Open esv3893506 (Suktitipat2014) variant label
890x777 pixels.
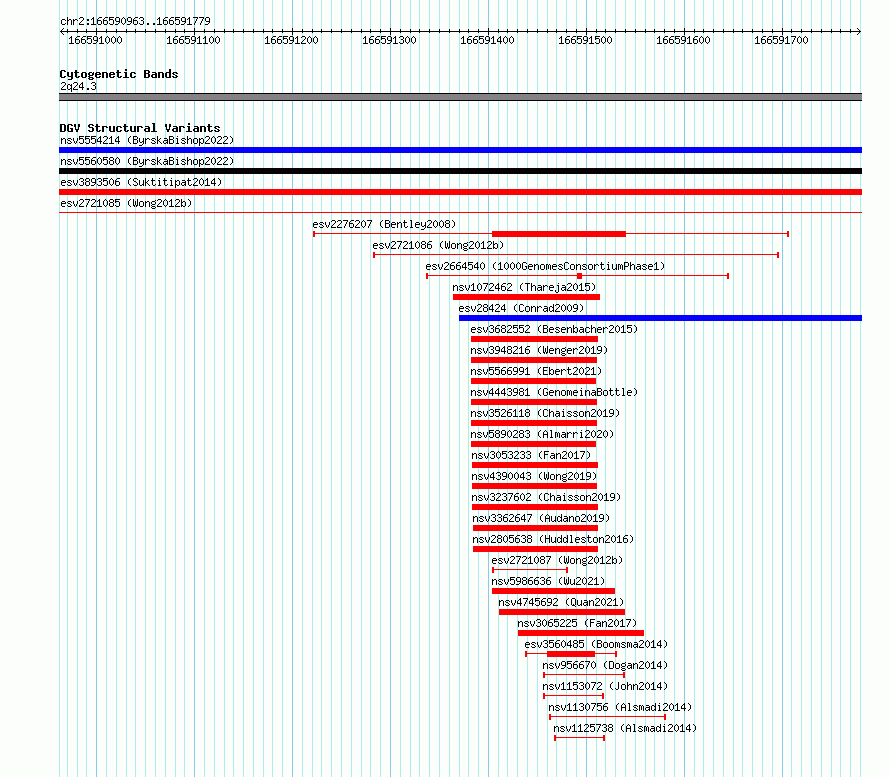coord(141,182)
